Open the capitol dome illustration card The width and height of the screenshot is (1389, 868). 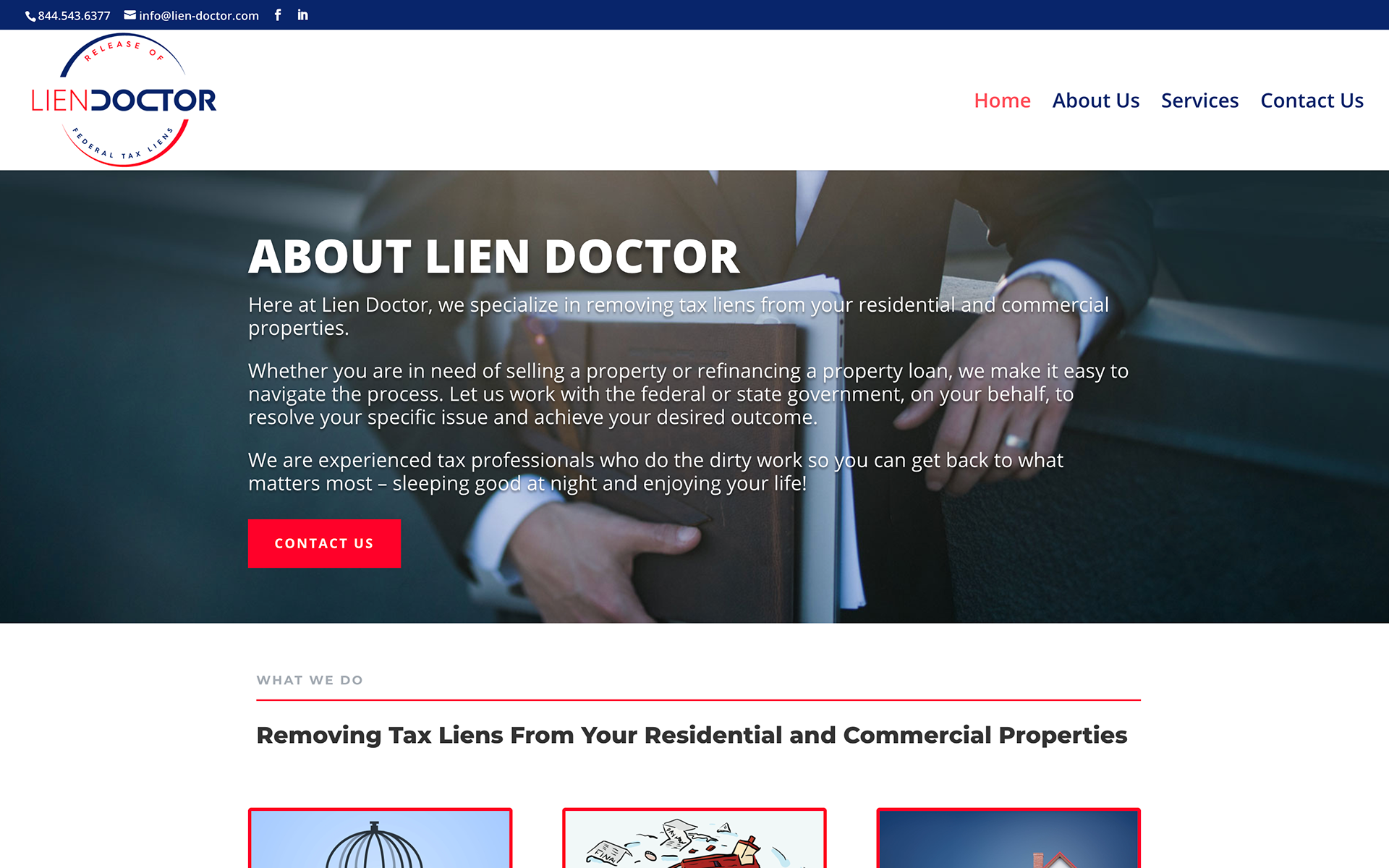[380, 838]
